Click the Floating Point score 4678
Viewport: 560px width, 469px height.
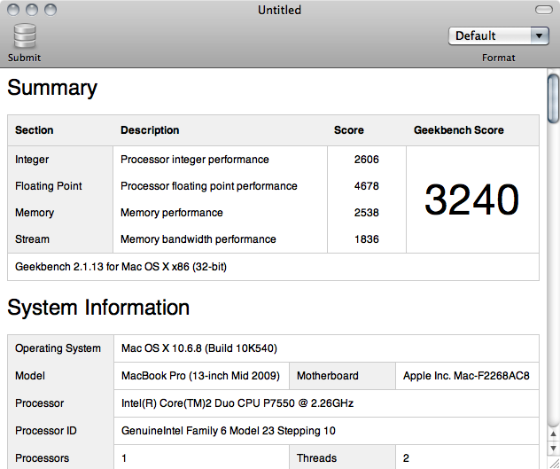366,186
